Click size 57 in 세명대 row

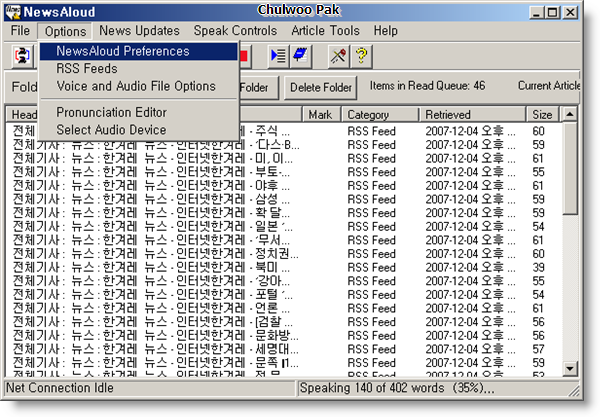click(x=538, y=349)
